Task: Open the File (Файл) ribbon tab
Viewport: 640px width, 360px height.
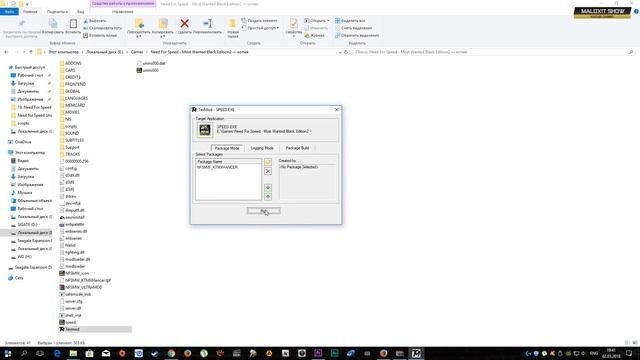Action: click(9, 12)
